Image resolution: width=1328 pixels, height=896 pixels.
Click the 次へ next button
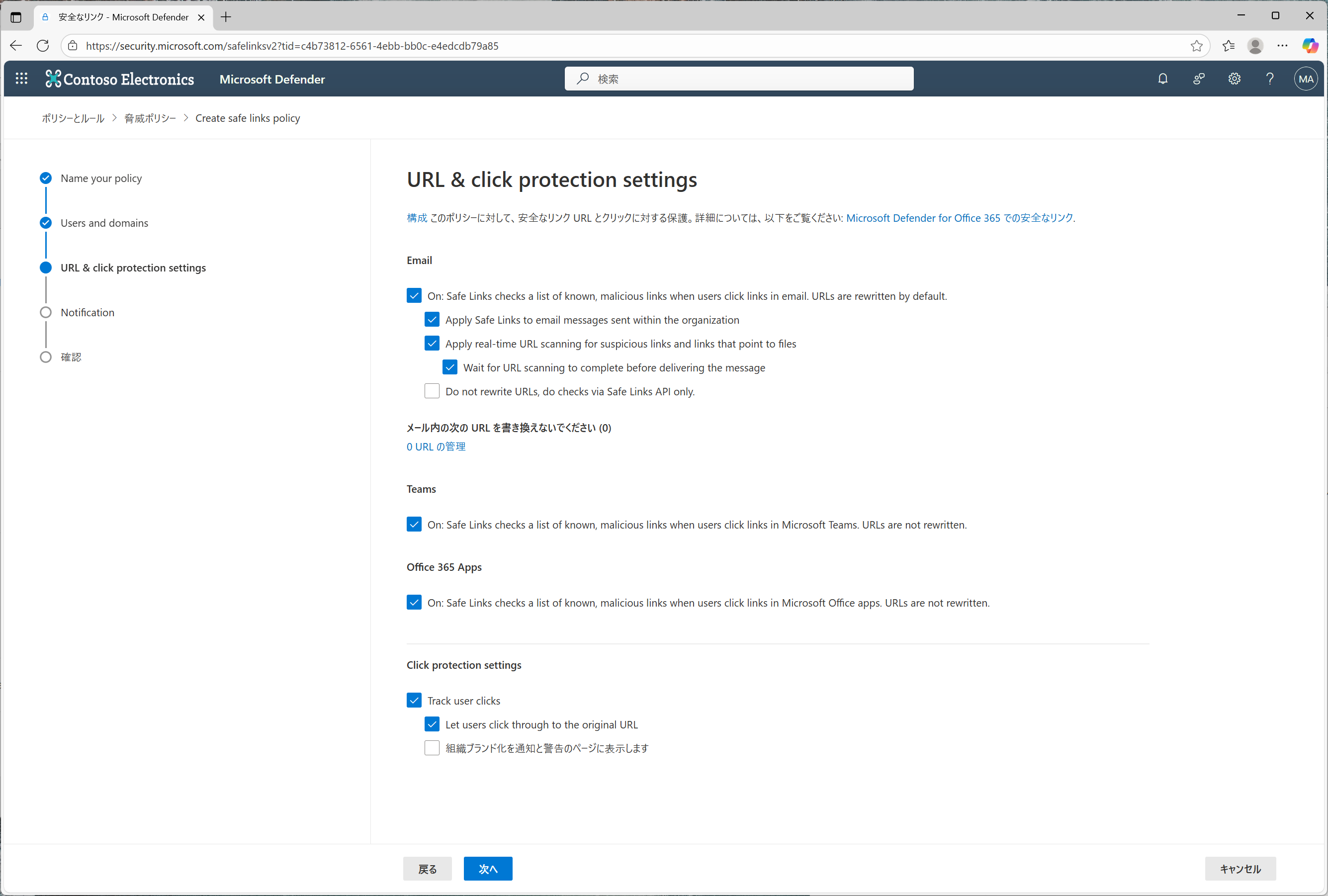click(487, 868)
